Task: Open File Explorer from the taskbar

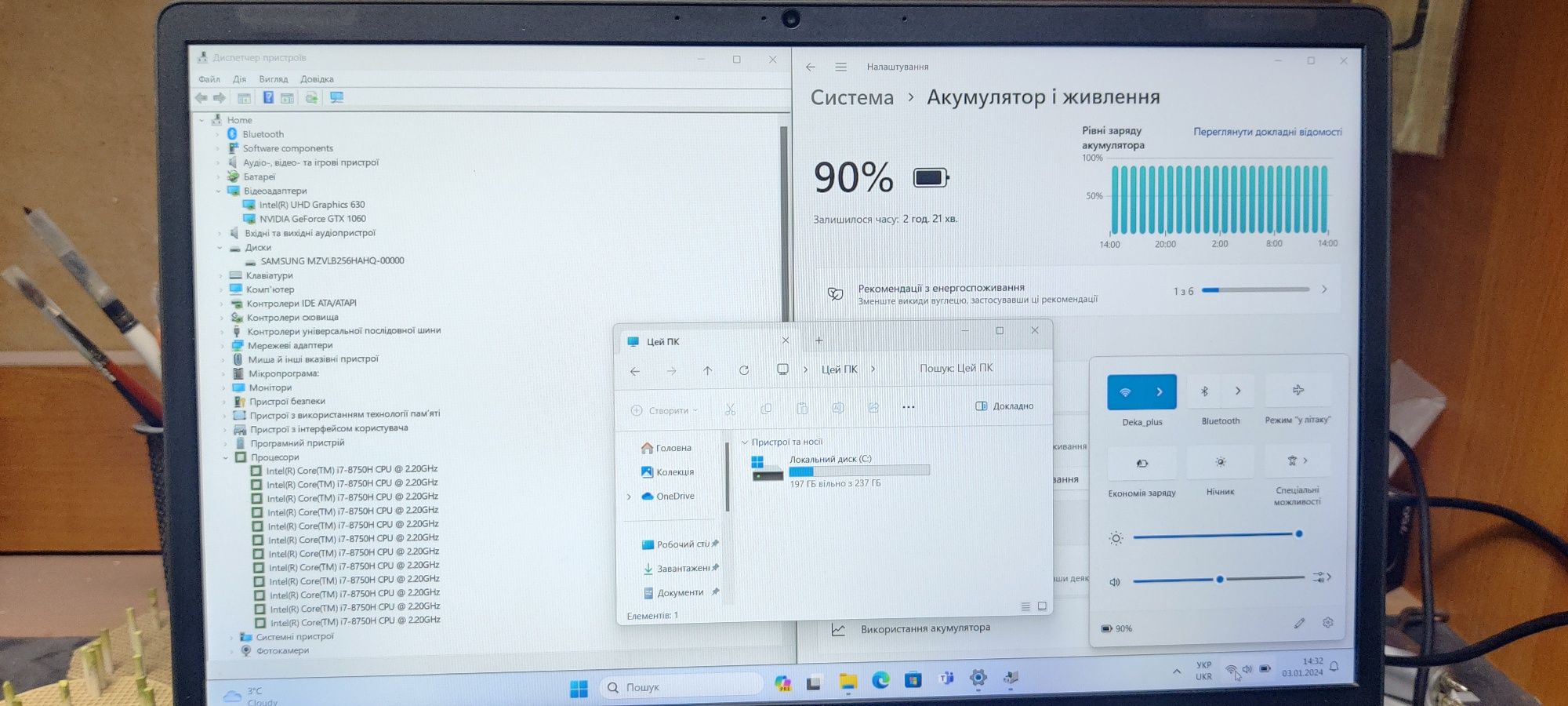Action: click(x=848, y=682)
